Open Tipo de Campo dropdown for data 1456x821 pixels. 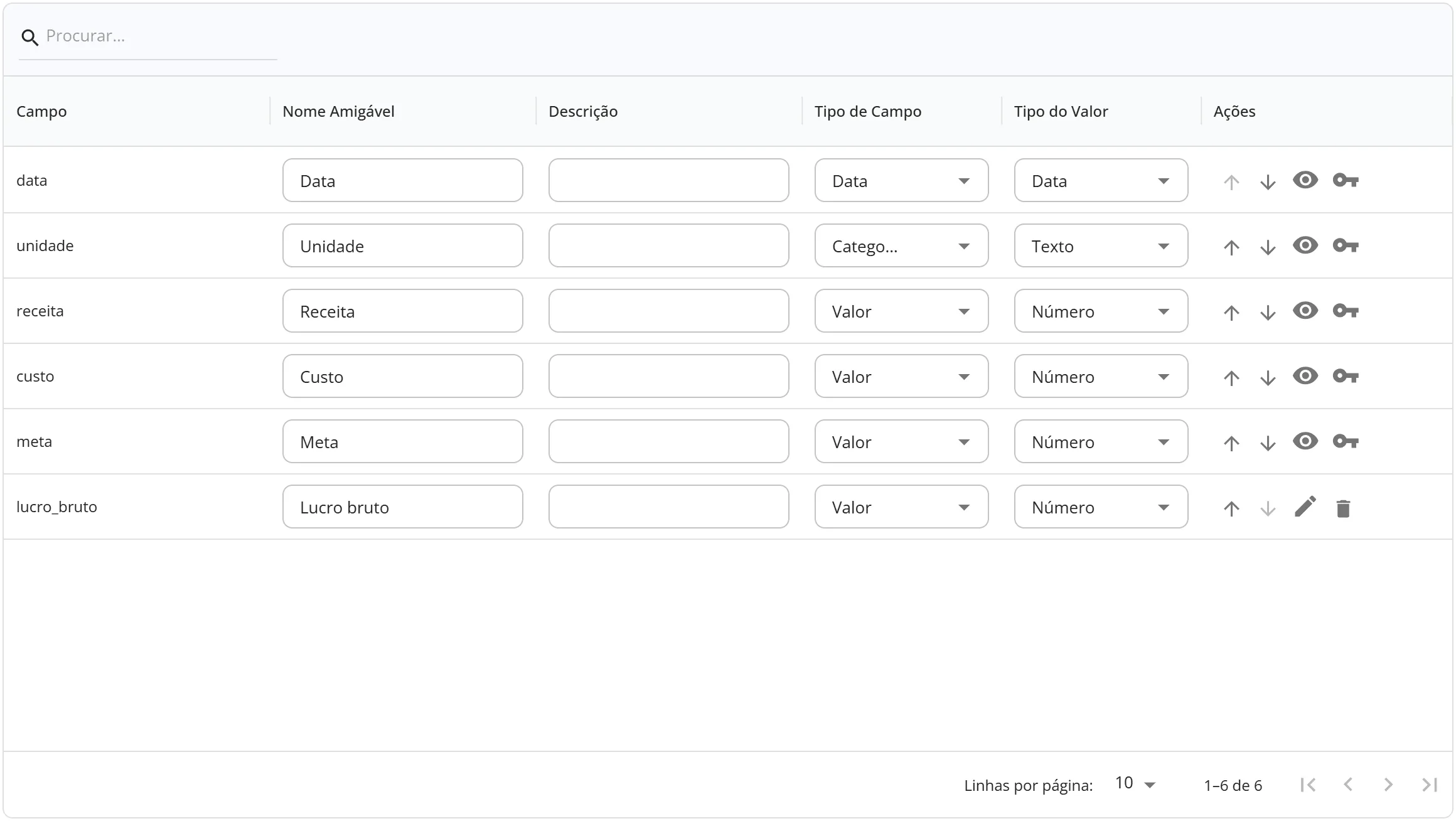point(902,180)
